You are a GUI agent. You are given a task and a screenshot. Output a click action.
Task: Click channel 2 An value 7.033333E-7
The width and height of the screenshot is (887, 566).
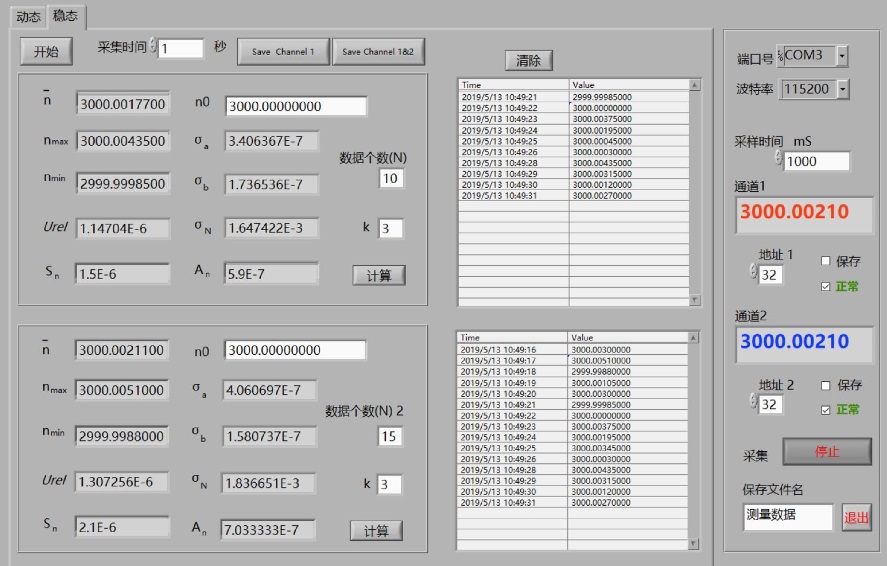click(268, 530)
